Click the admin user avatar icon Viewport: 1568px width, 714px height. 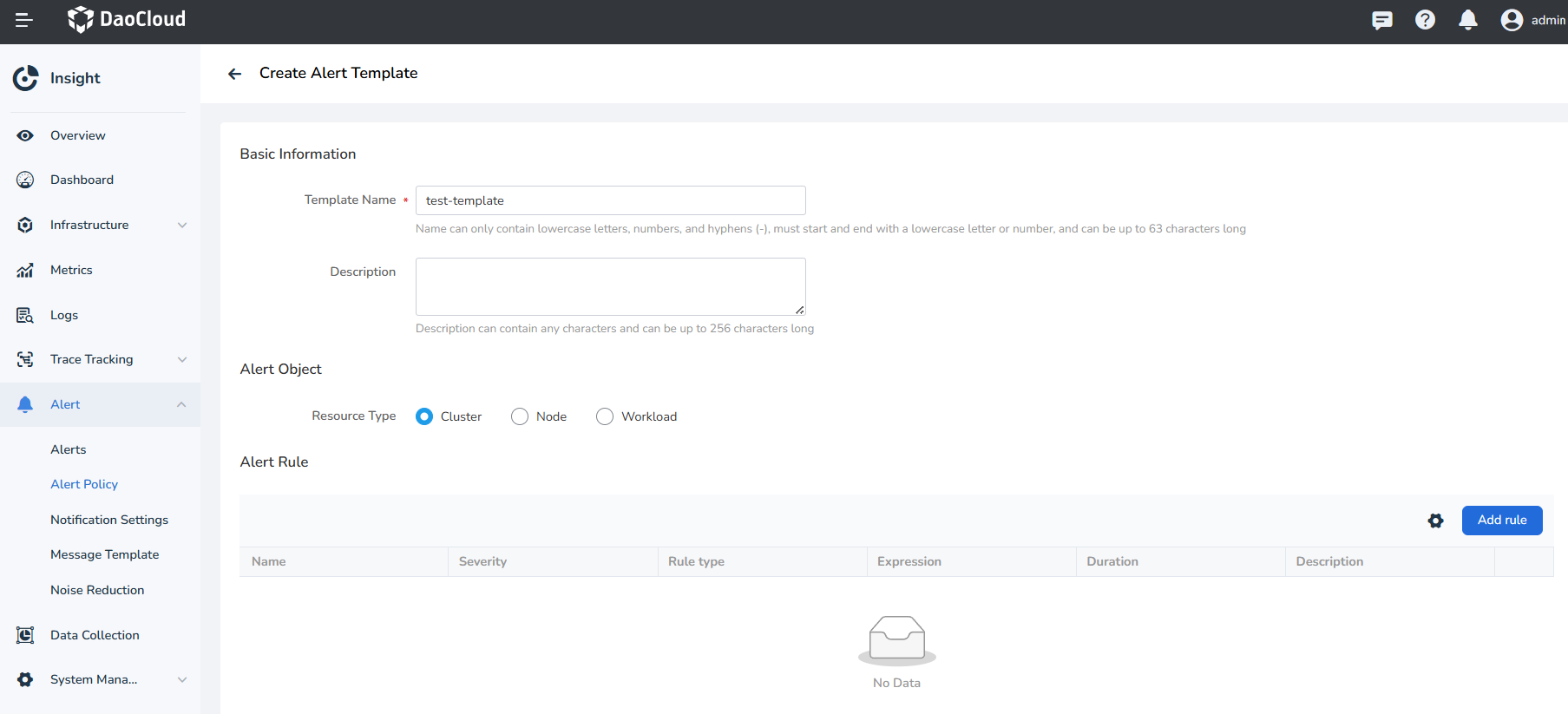(x=1512, y=20)
